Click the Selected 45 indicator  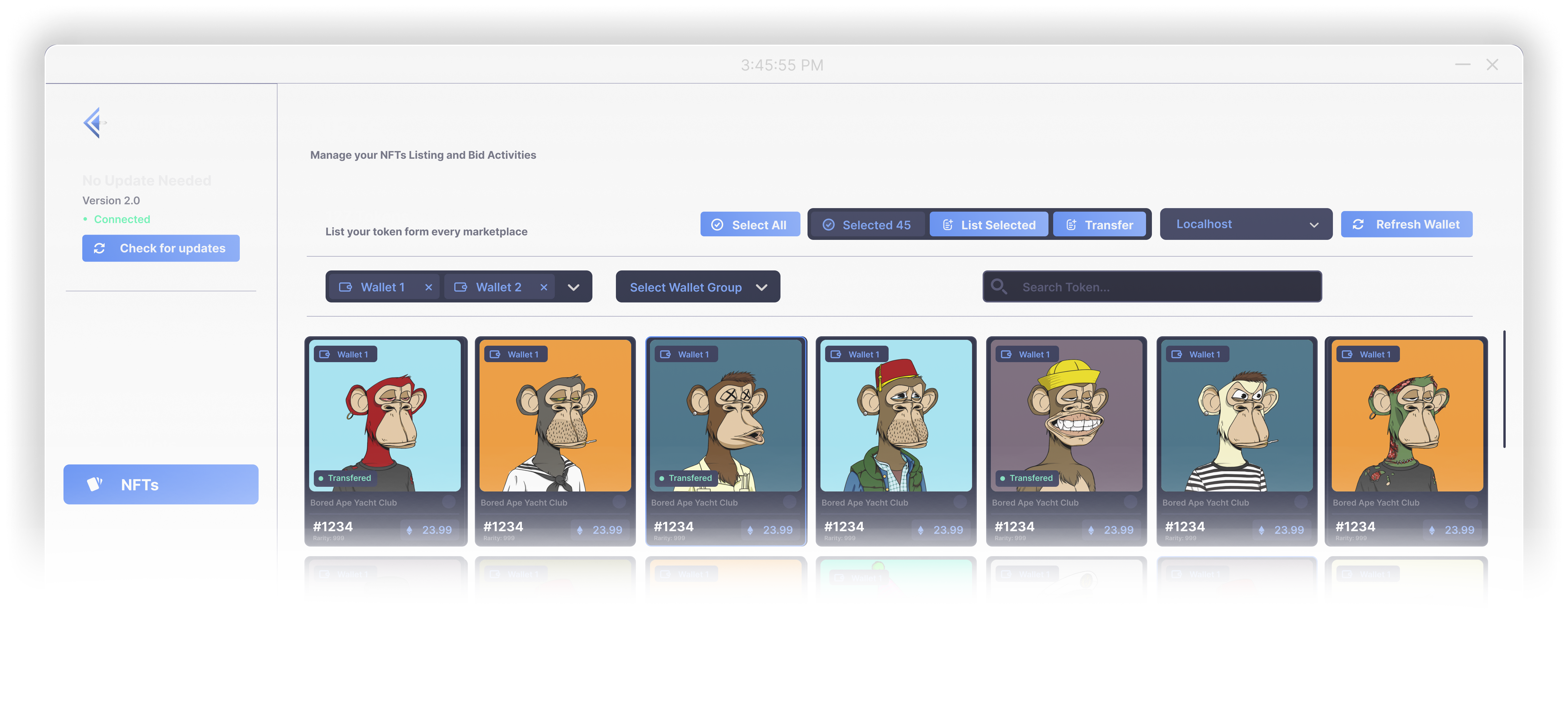point(867,225)
